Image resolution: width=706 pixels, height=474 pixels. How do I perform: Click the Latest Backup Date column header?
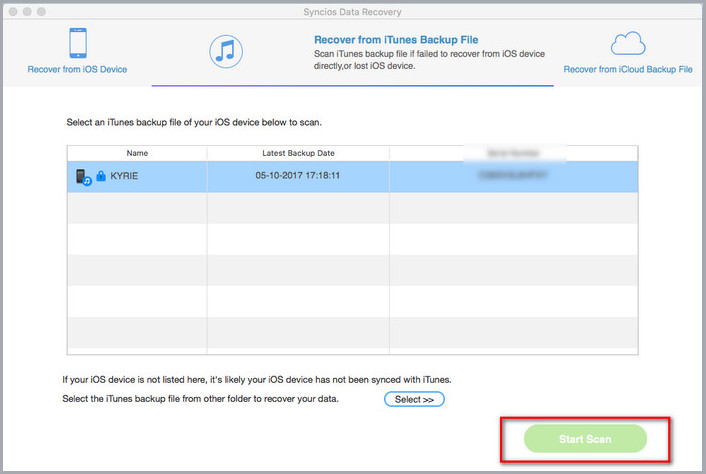298,153
